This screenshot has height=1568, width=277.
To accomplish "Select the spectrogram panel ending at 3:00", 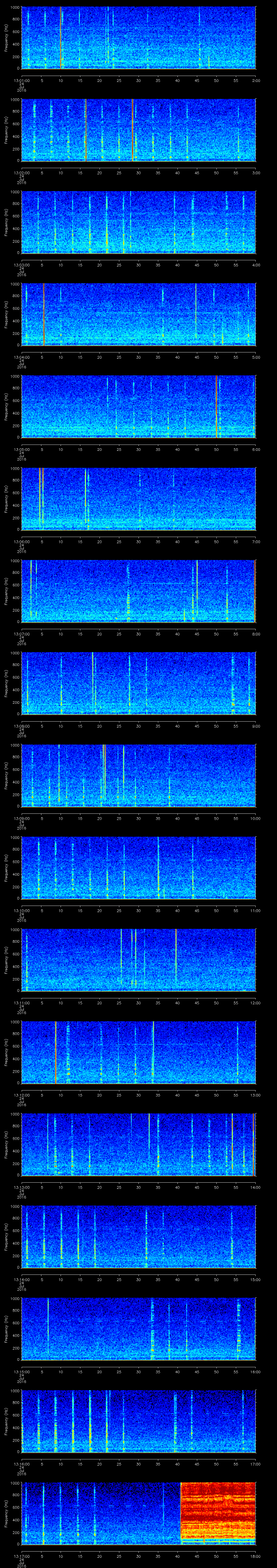I will [138, 130].
